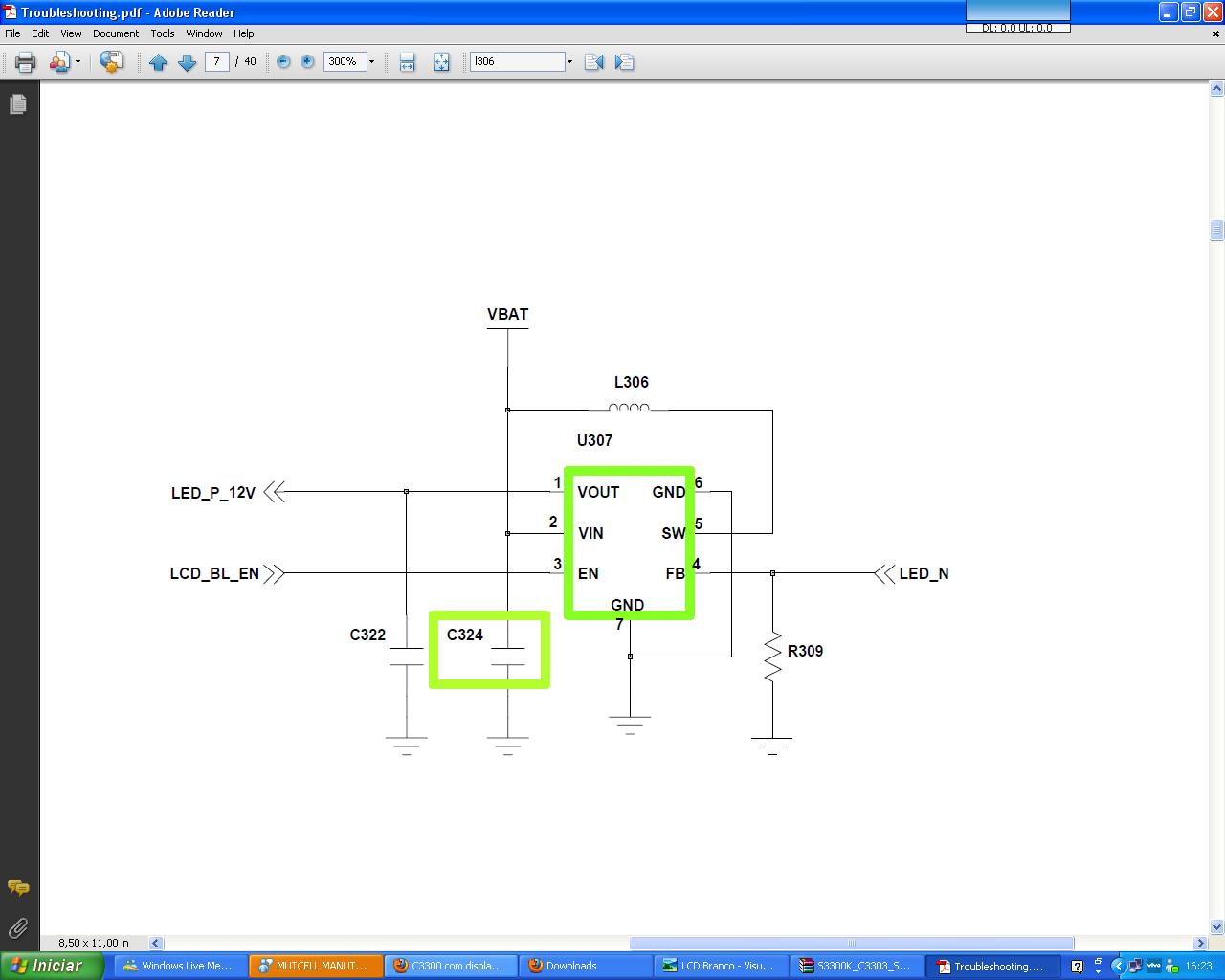Image resolution: width=1225 pixels, height=980 pixels.
Task: Find next search result icon
Action: pyautogui.click(x=624, y=62)
